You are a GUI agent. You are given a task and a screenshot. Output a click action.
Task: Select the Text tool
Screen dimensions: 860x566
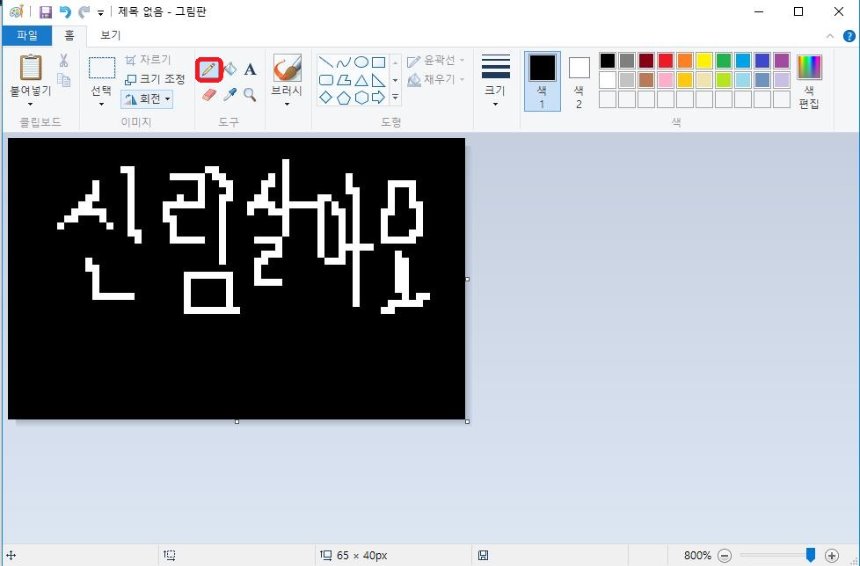(250, 70)
